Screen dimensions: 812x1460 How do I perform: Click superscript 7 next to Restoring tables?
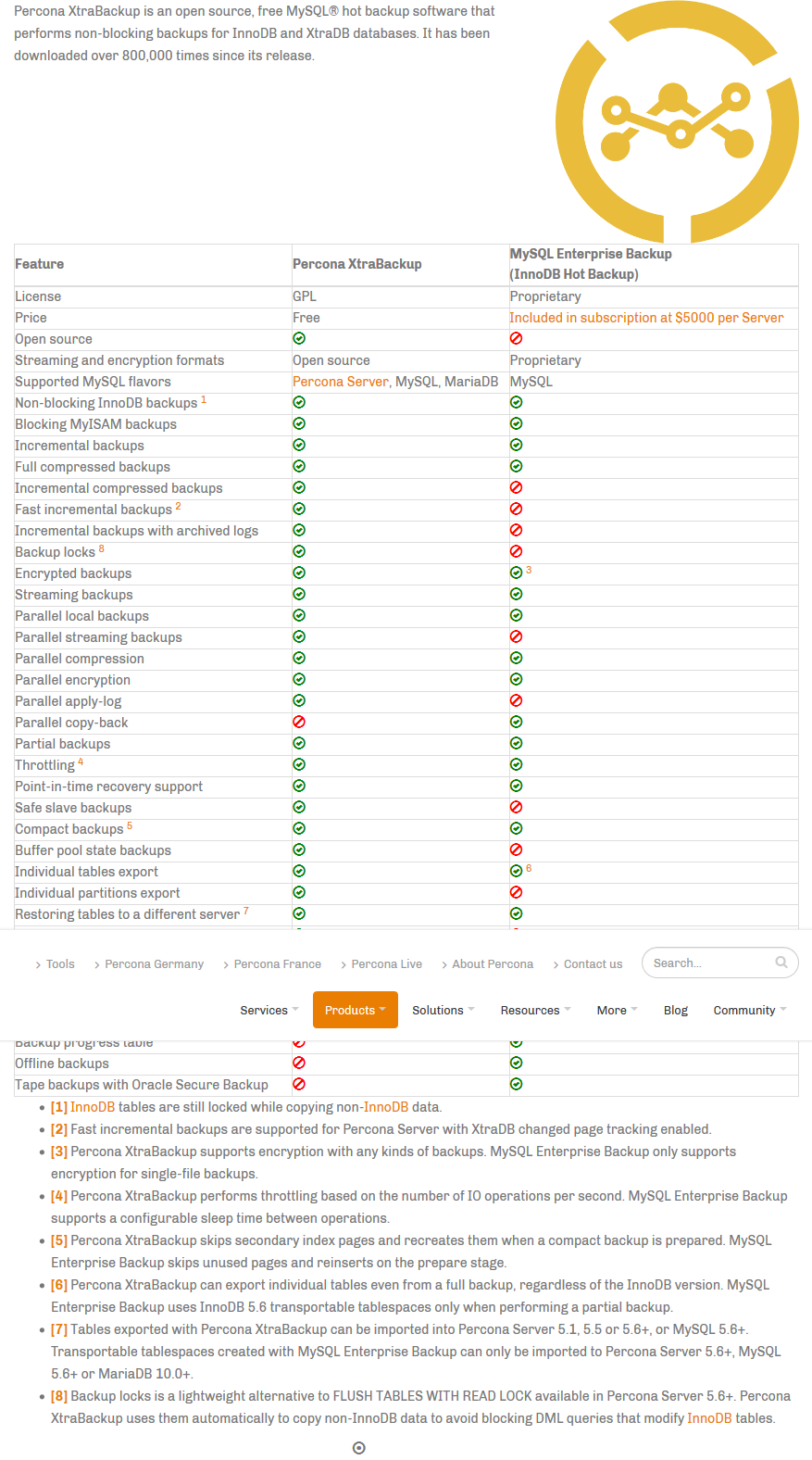point(246,912)
